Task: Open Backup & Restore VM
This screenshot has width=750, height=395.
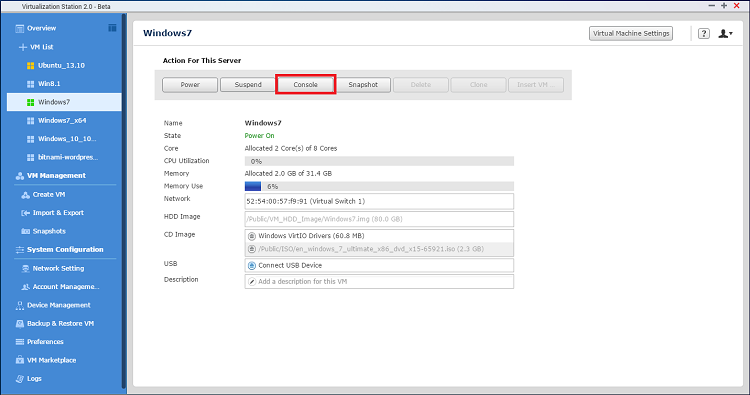Action: (x=60, y=323)
